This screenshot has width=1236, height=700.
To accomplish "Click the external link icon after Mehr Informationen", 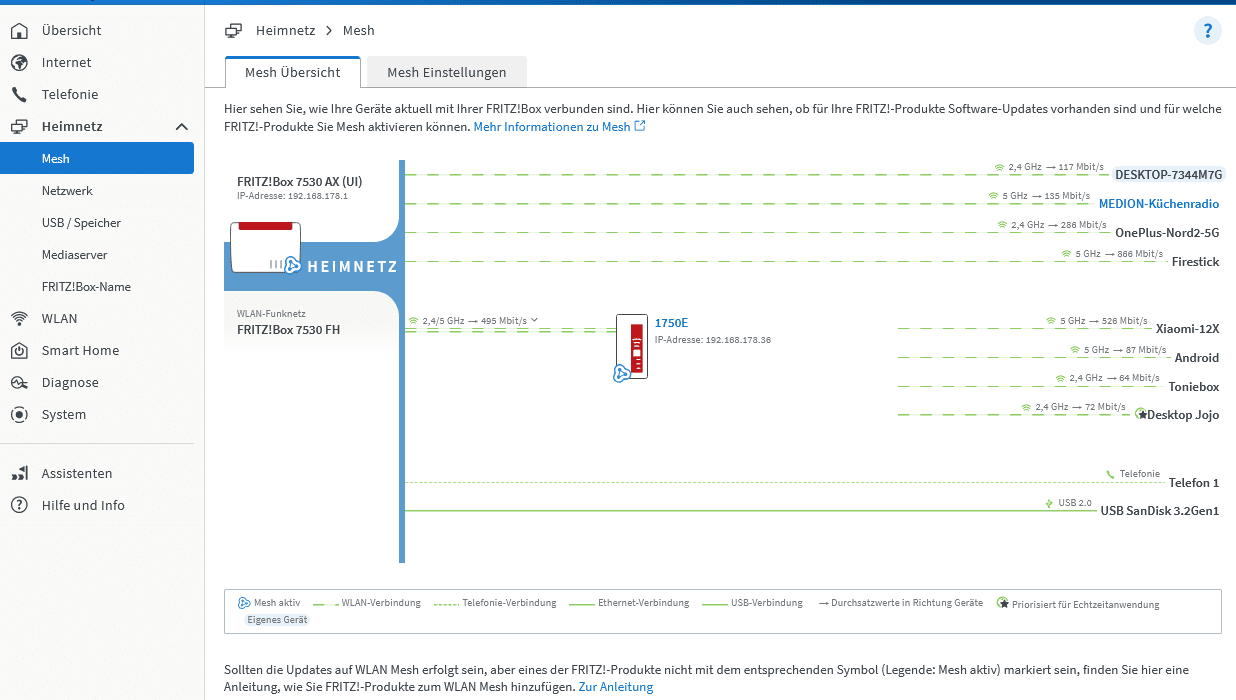I will (x=640, y=127).
